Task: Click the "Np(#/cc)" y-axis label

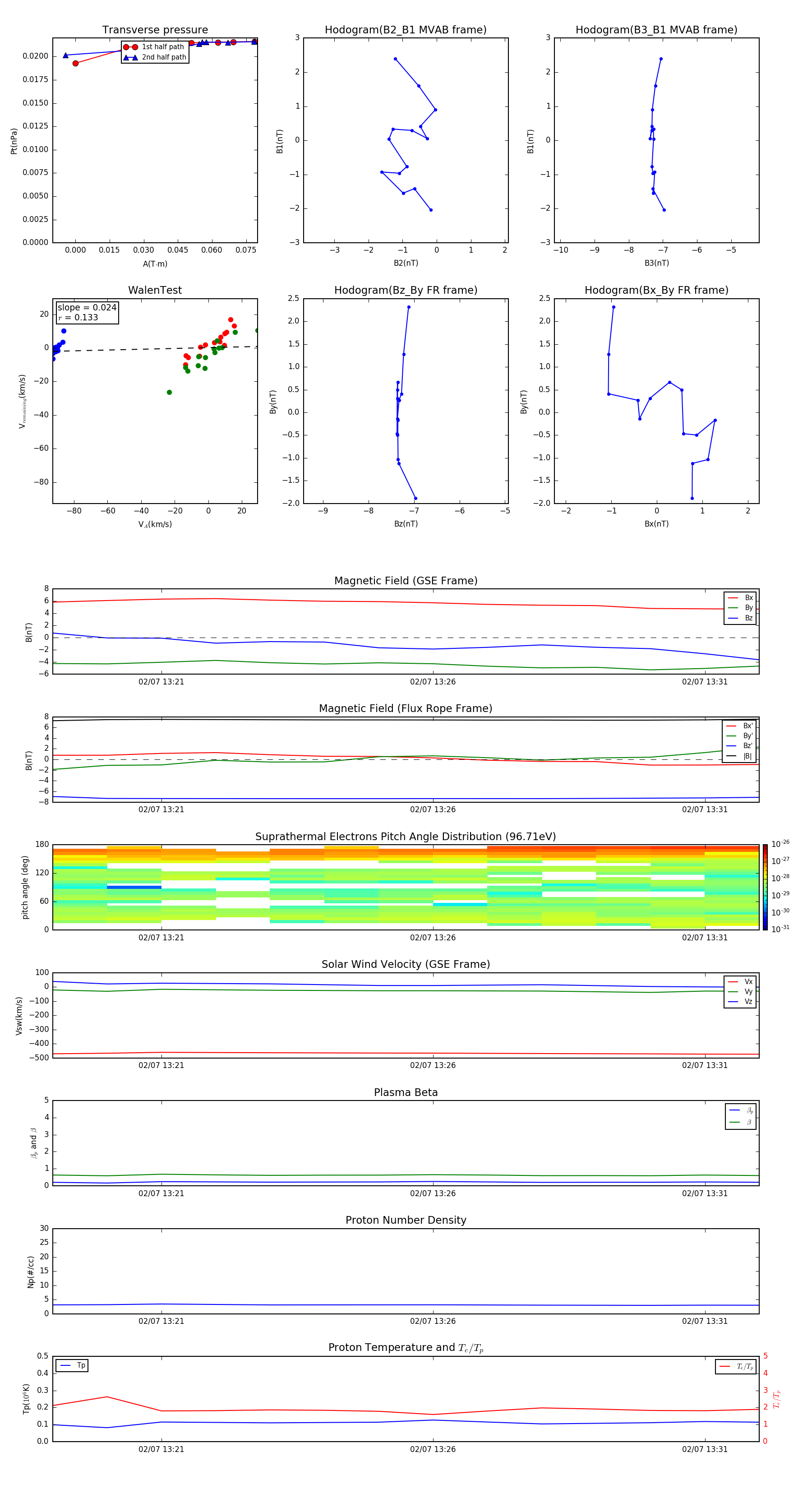Action: [31, 1272]
